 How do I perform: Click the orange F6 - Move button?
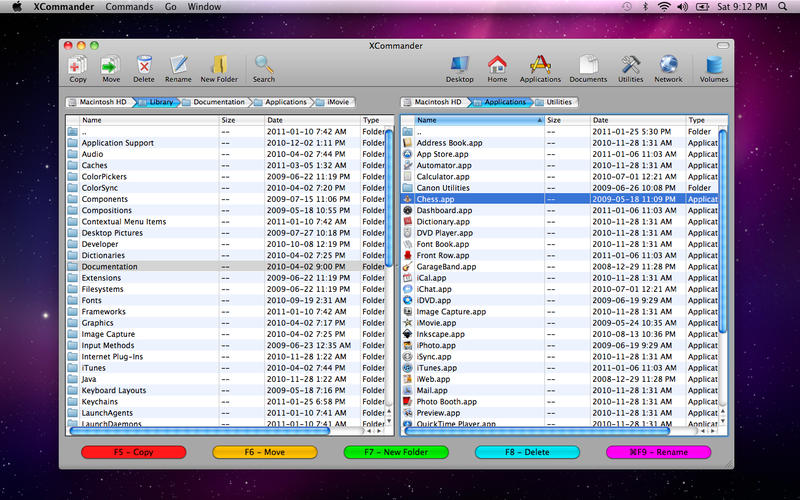point(265,452)
